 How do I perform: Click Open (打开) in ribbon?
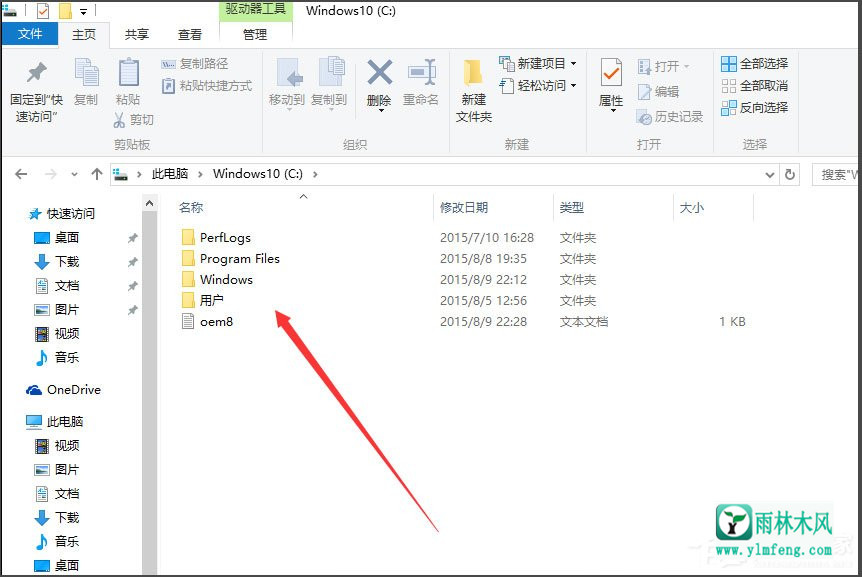pos(663,66)
